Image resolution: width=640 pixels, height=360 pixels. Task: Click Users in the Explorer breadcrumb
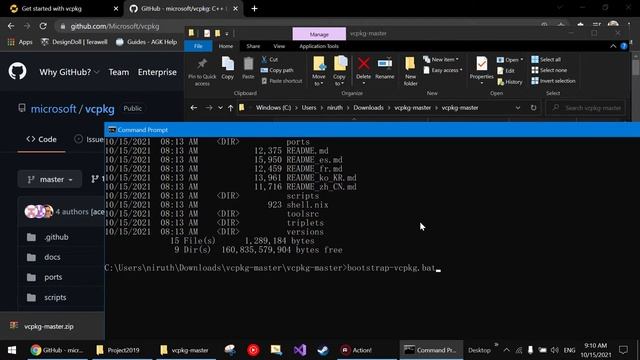(x=309, y=108)
